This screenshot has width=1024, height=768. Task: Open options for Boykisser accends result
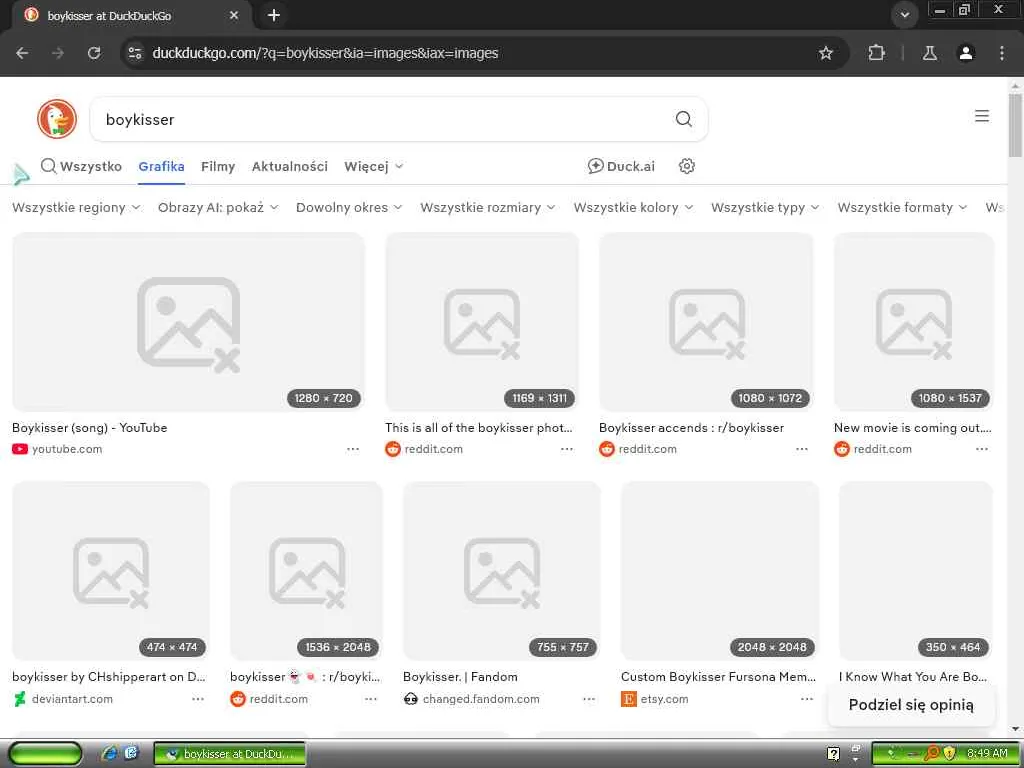802,449
